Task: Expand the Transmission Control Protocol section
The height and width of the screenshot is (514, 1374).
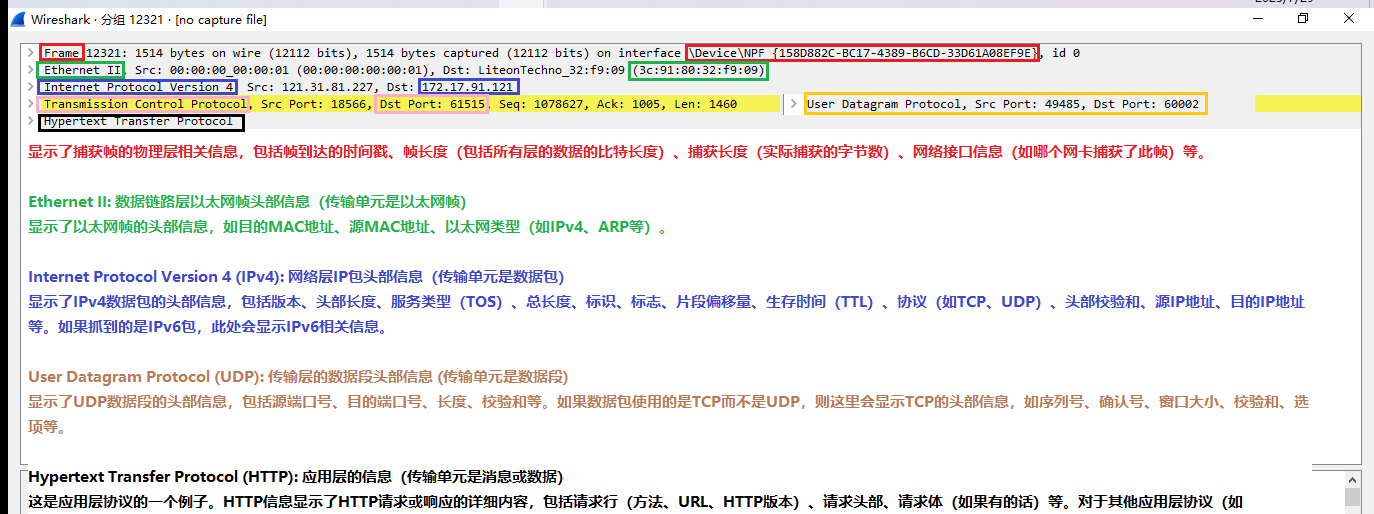Action: [32, 104]
